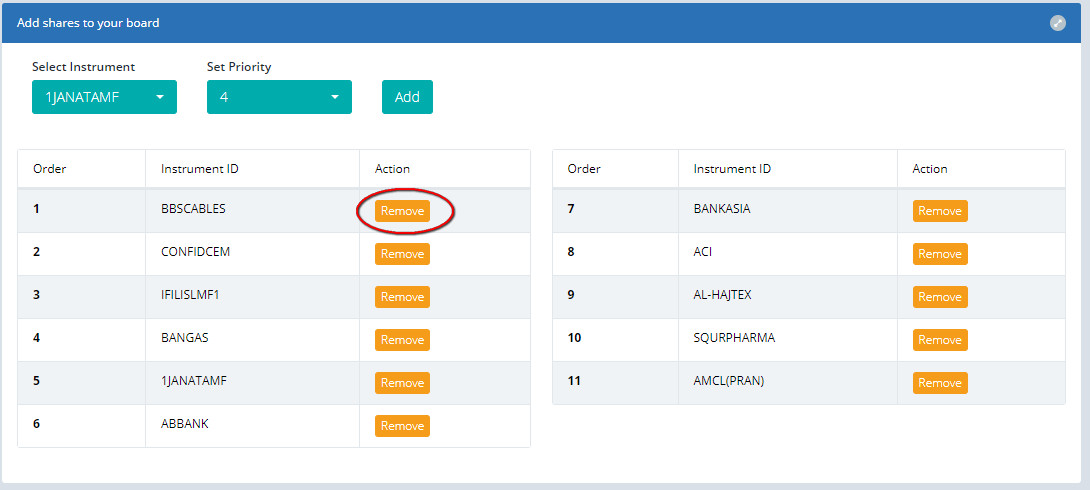
Task: Remove BBSCABLES from the board
Action: (402, 211)
